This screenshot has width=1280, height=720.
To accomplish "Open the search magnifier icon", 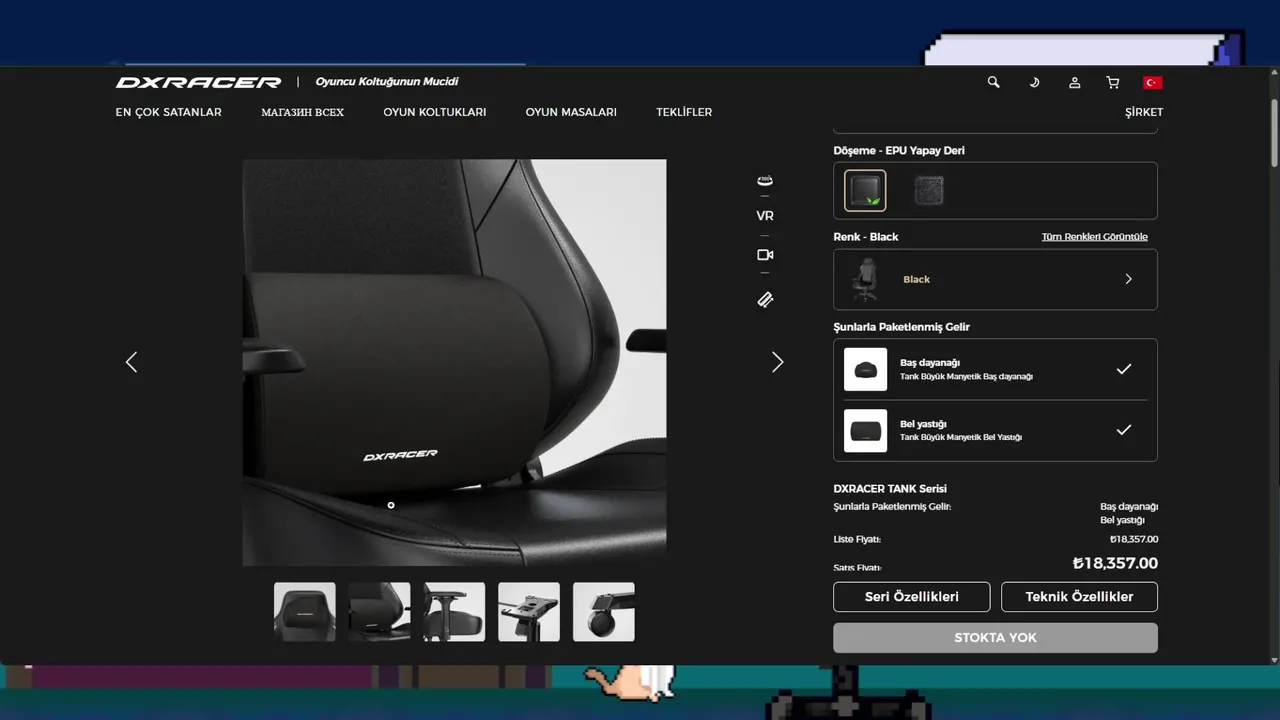I will click(x=993, y=82).
